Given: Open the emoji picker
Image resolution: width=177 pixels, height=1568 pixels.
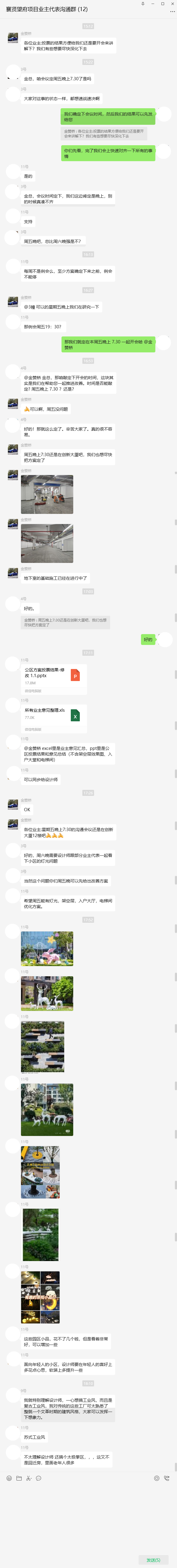Looking at the screenshot, I should 9,1477.
